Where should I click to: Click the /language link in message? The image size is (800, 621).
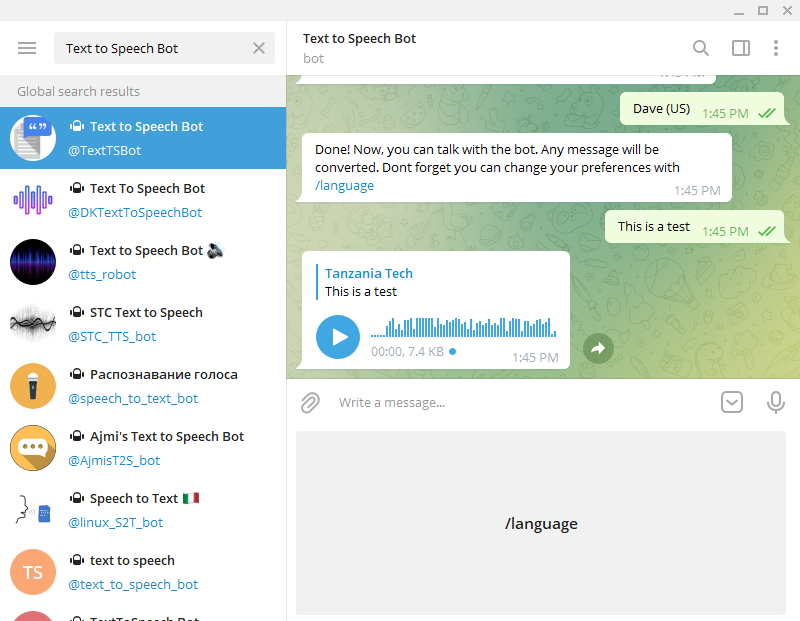click(344, 186)
